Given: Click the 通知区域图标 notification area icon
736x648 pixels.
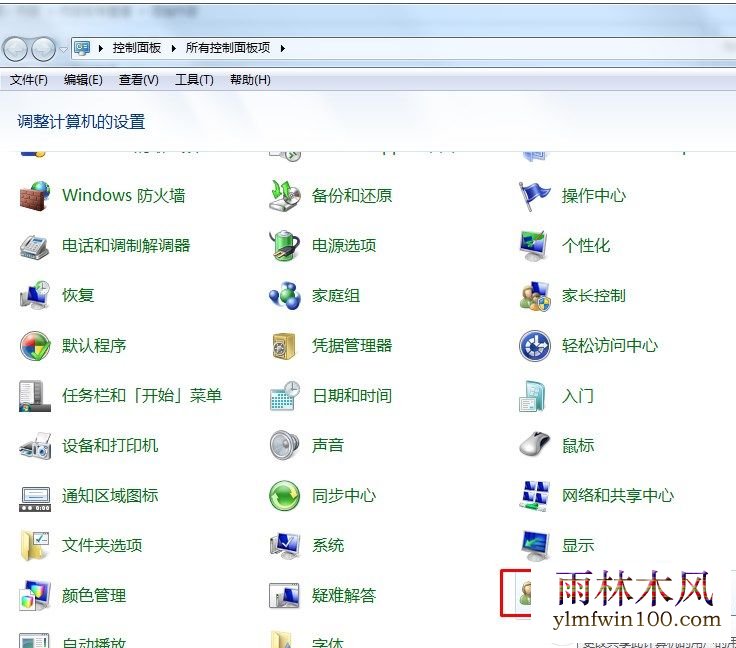Looking at the screenshot, I should click(x=35, y=499).
